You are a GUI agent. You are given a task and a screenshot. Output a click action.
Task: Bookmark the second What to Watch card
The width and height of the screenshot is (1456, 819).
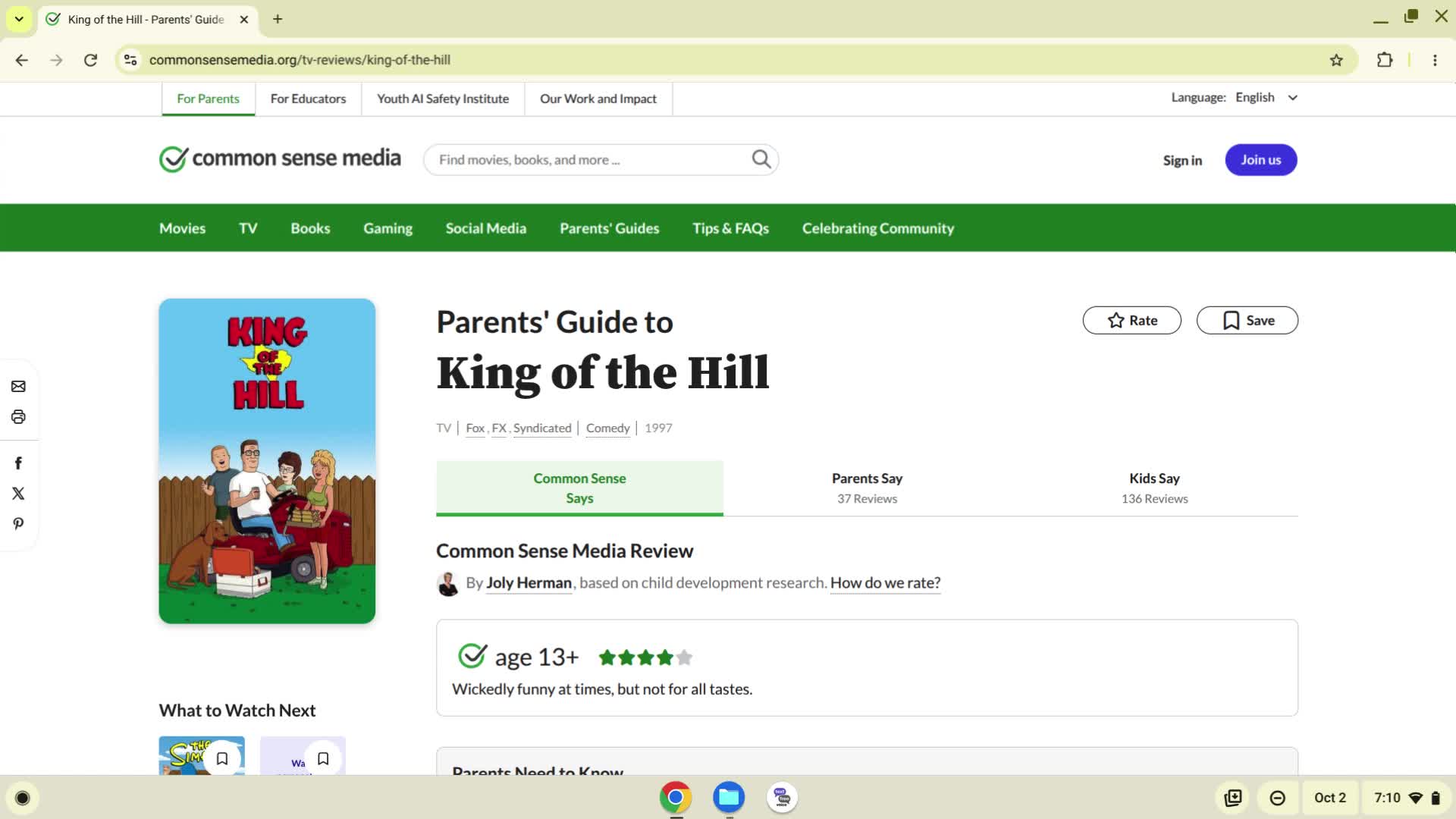click(x=323, y=758)
